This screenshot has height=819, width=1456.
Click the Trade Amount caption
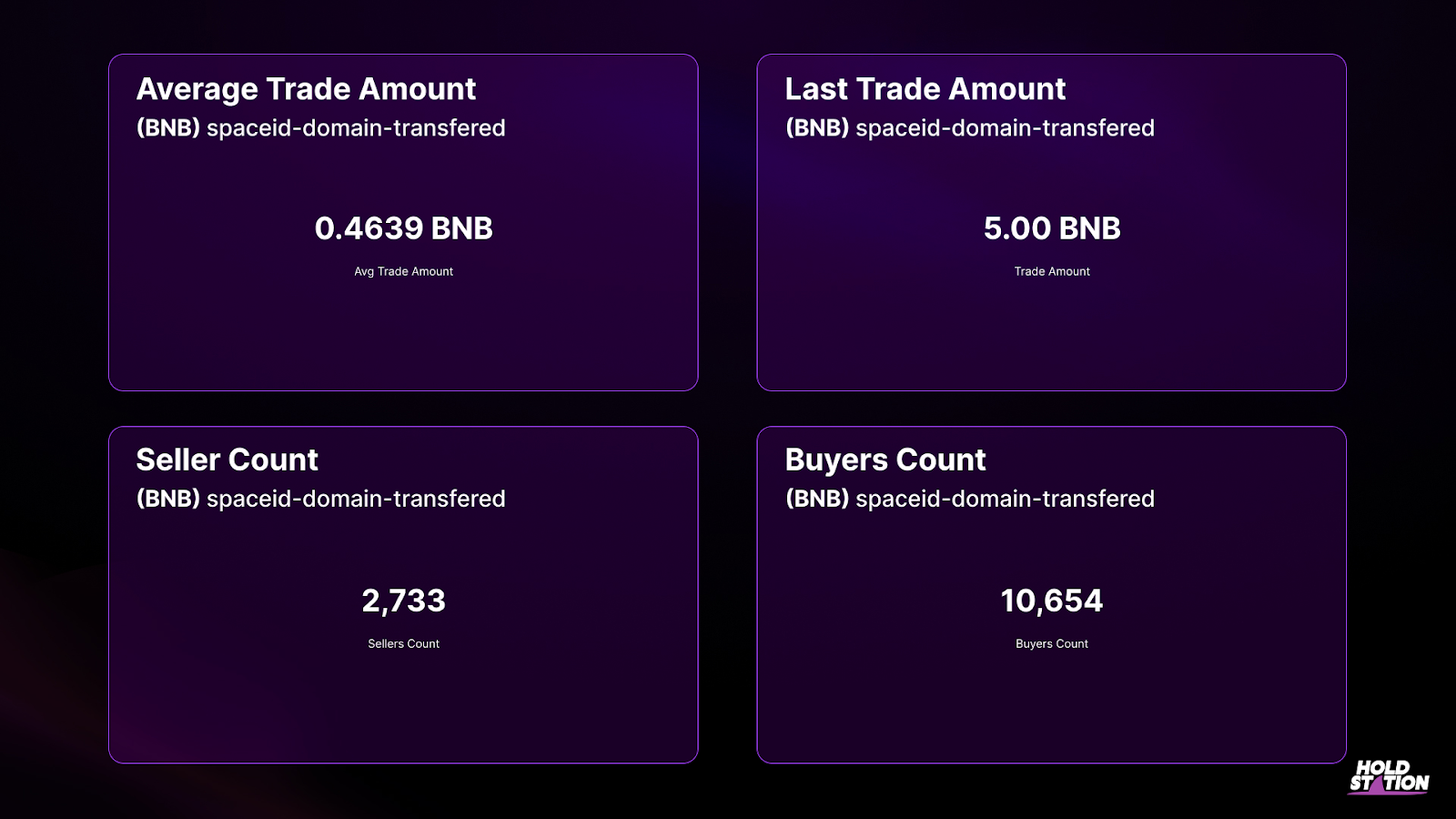pyautogui.click(x=1052, y=271)
